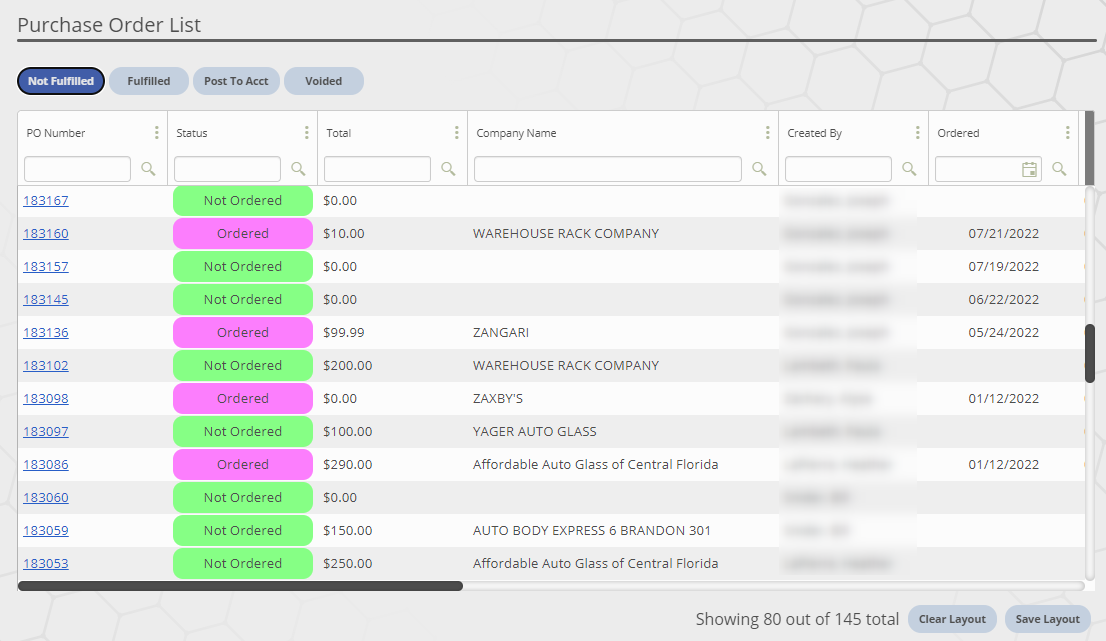Focus the Total filter field
Image resolution: width=1106 pixels, height=641 pixels.
377,169
